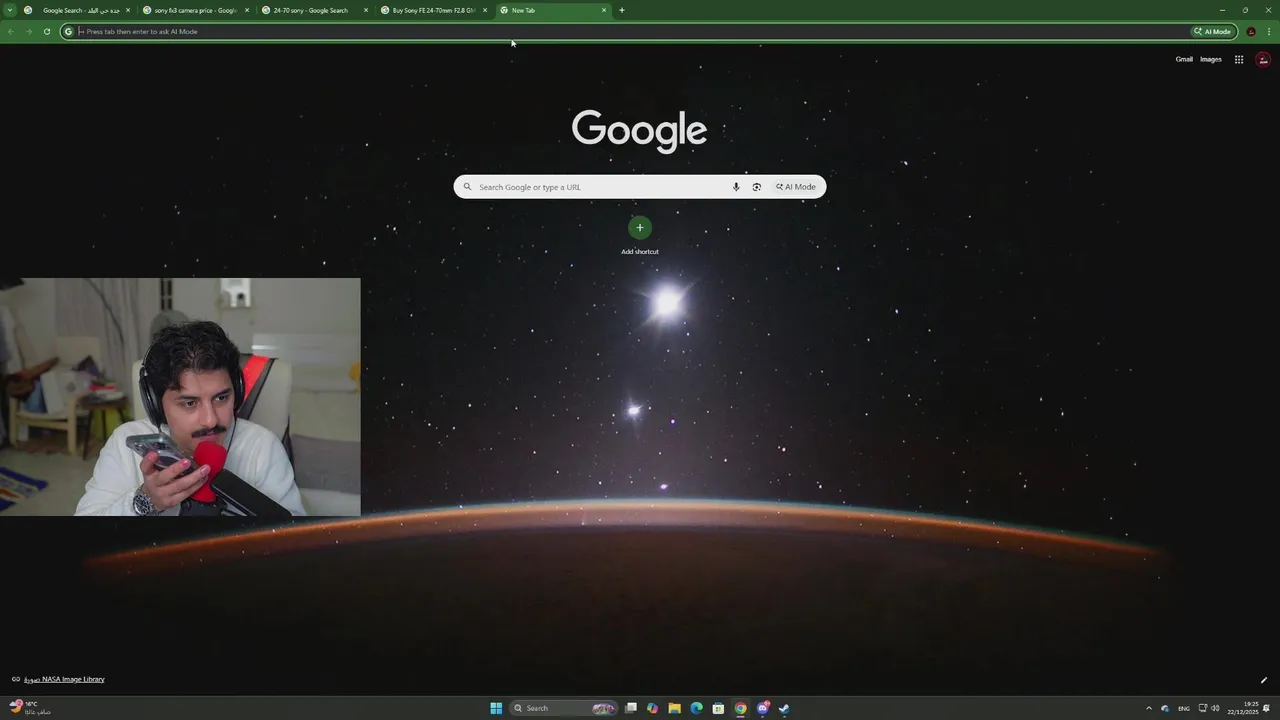Open the Windows Start menu
1280x720 pixels.
pyautogui.click(x=496, y=708)
